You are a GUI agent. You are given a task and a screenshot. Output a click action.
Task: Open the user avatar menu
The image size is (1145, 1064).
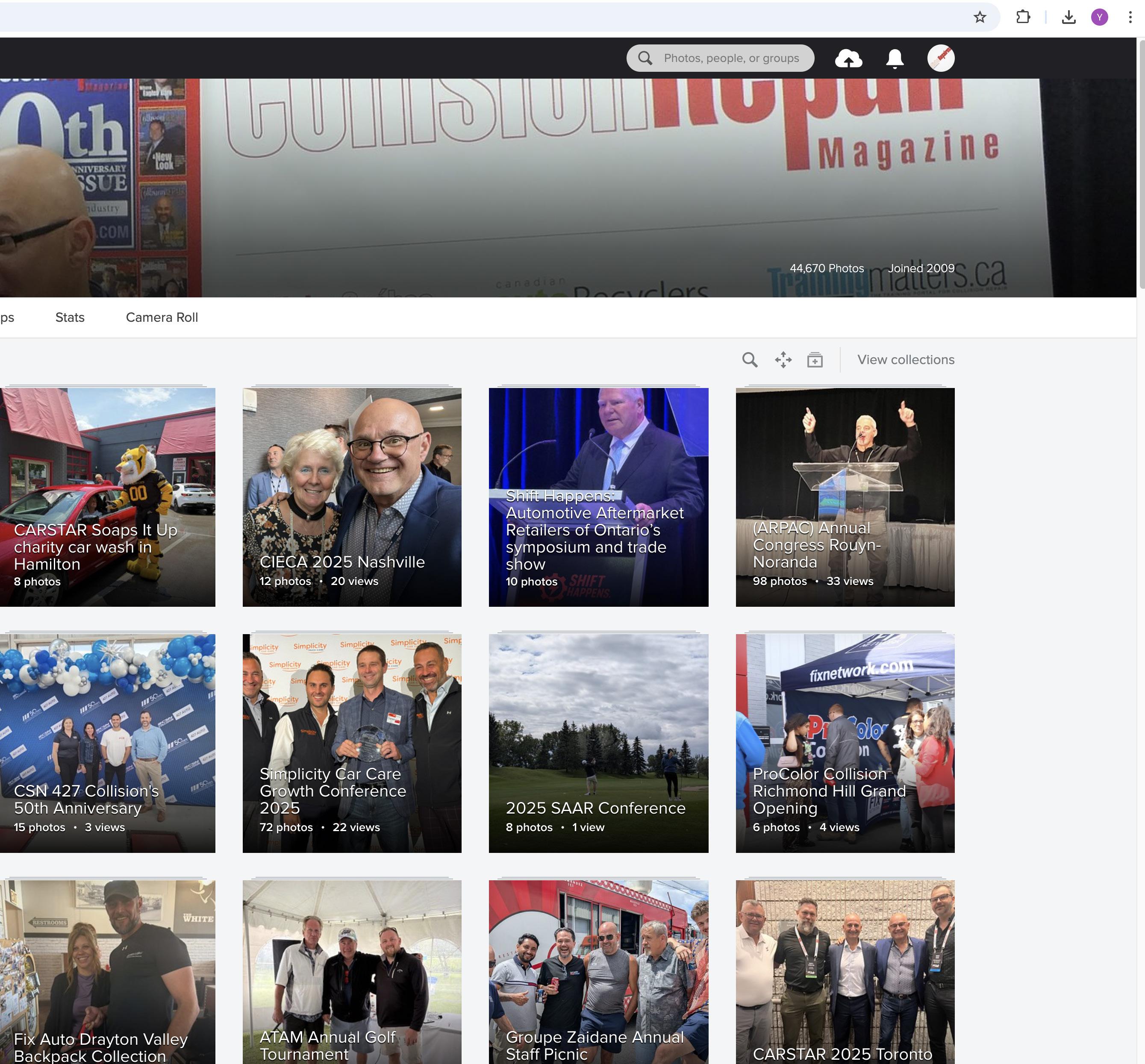tap(941, 58)
